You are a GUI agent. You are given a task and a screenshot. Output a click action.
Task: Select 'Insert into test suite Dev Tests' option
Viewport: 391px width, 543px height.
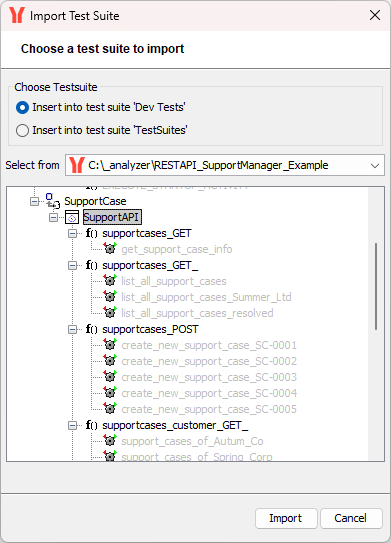click(101, 107)
